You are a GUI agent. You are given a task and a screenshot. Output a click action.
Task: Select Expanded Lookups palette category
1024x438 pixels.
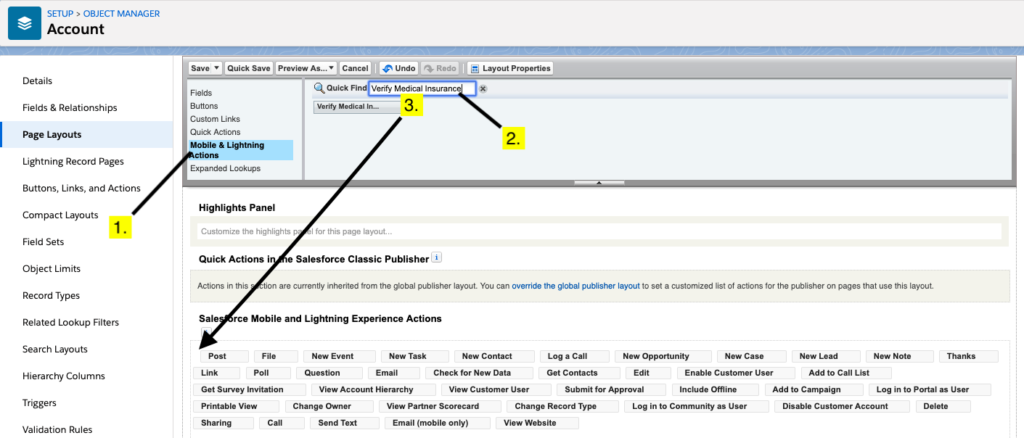tap(225, 168)
